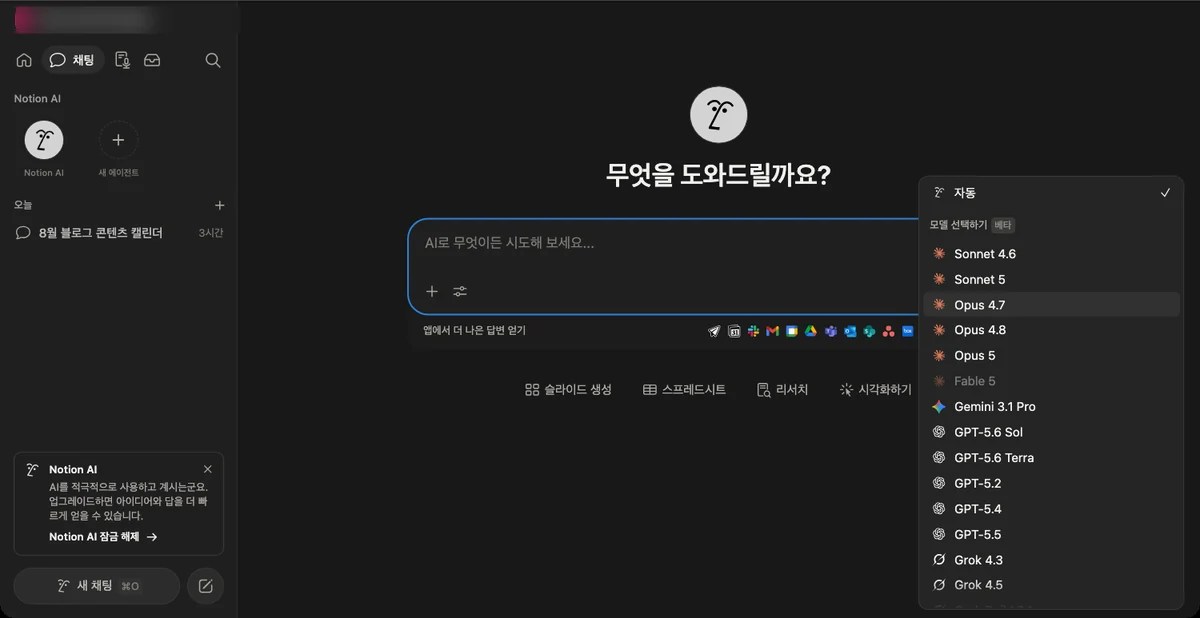
Task: Click the Google Calendar integration icon
Action: click(792, 331)
